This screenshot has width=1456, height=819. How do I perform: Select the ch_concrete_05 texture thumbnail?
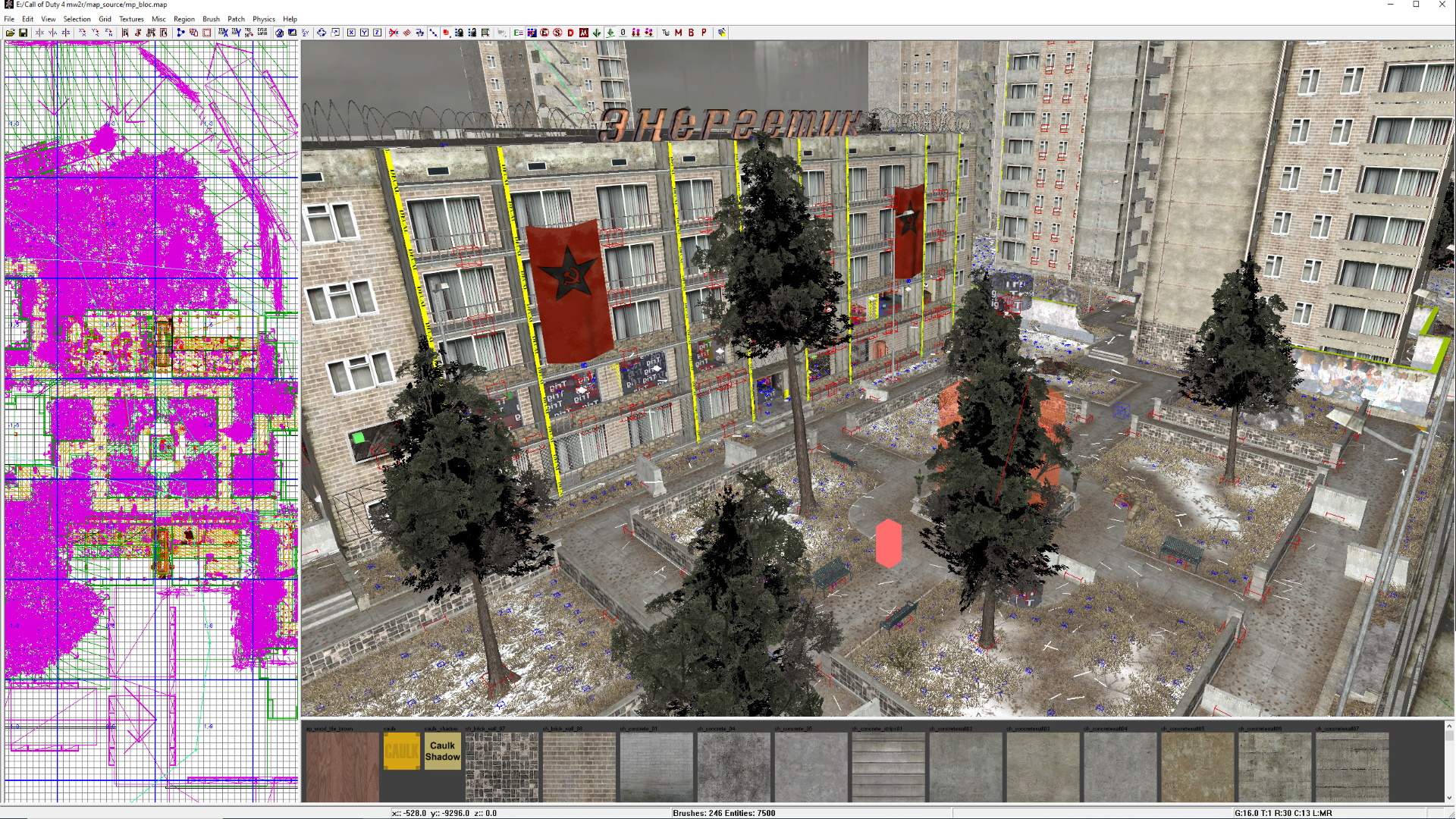tap(811, 767)
